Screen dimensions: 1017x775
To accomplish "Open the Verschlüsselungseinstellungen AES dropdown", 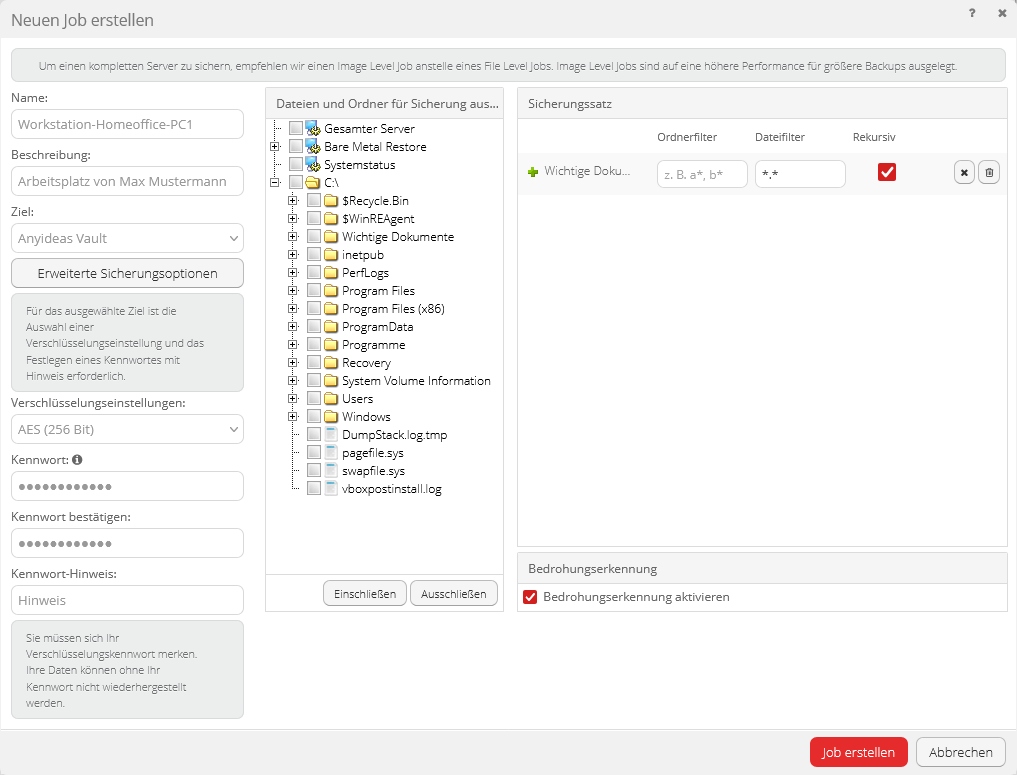I will (127, 430).
